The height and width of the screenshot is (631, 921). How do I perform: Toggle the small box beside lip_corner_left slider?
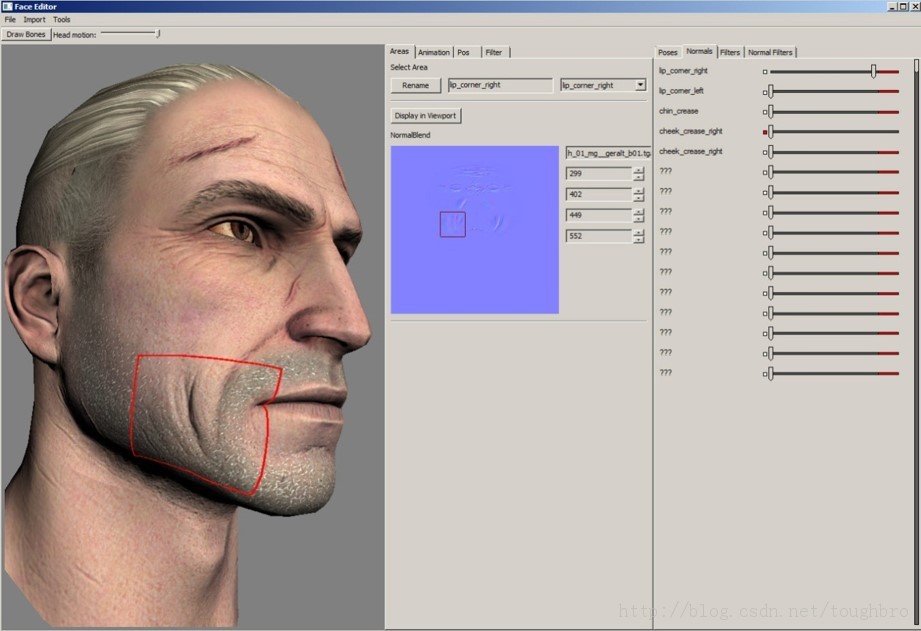765,92
